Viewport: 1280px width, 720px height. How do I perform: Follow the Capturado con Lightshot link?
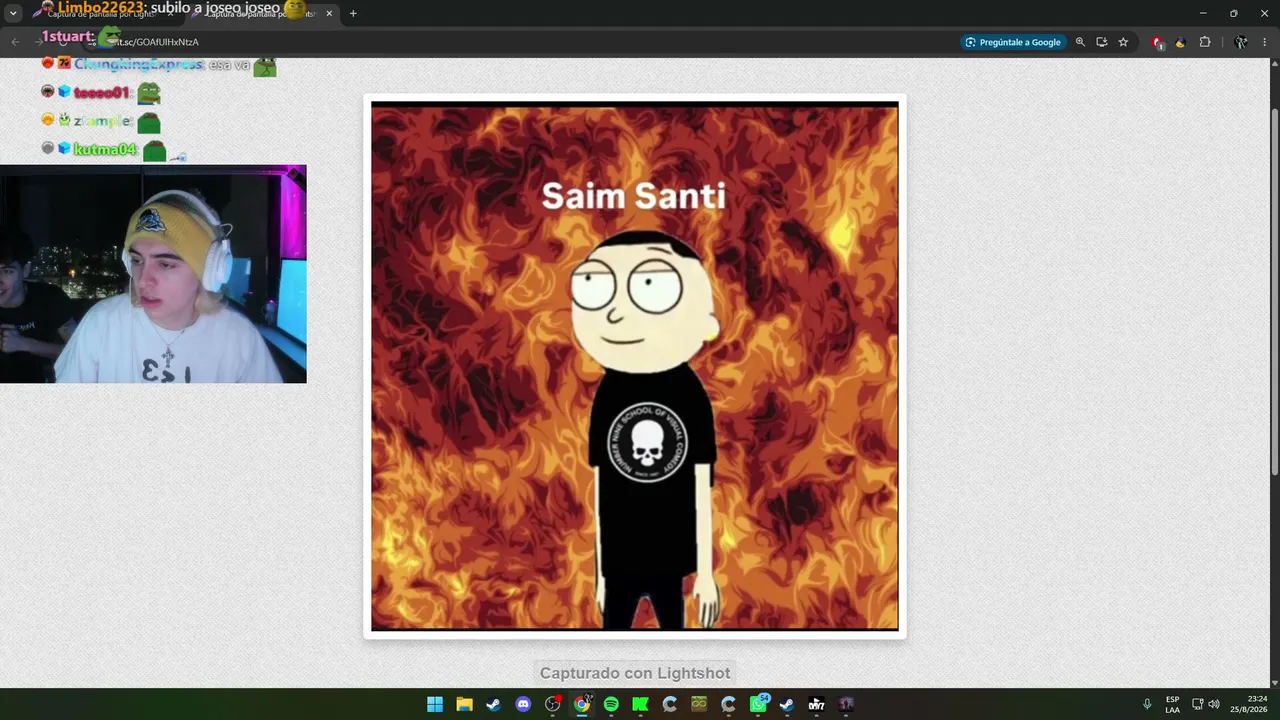tap(635, 673)
